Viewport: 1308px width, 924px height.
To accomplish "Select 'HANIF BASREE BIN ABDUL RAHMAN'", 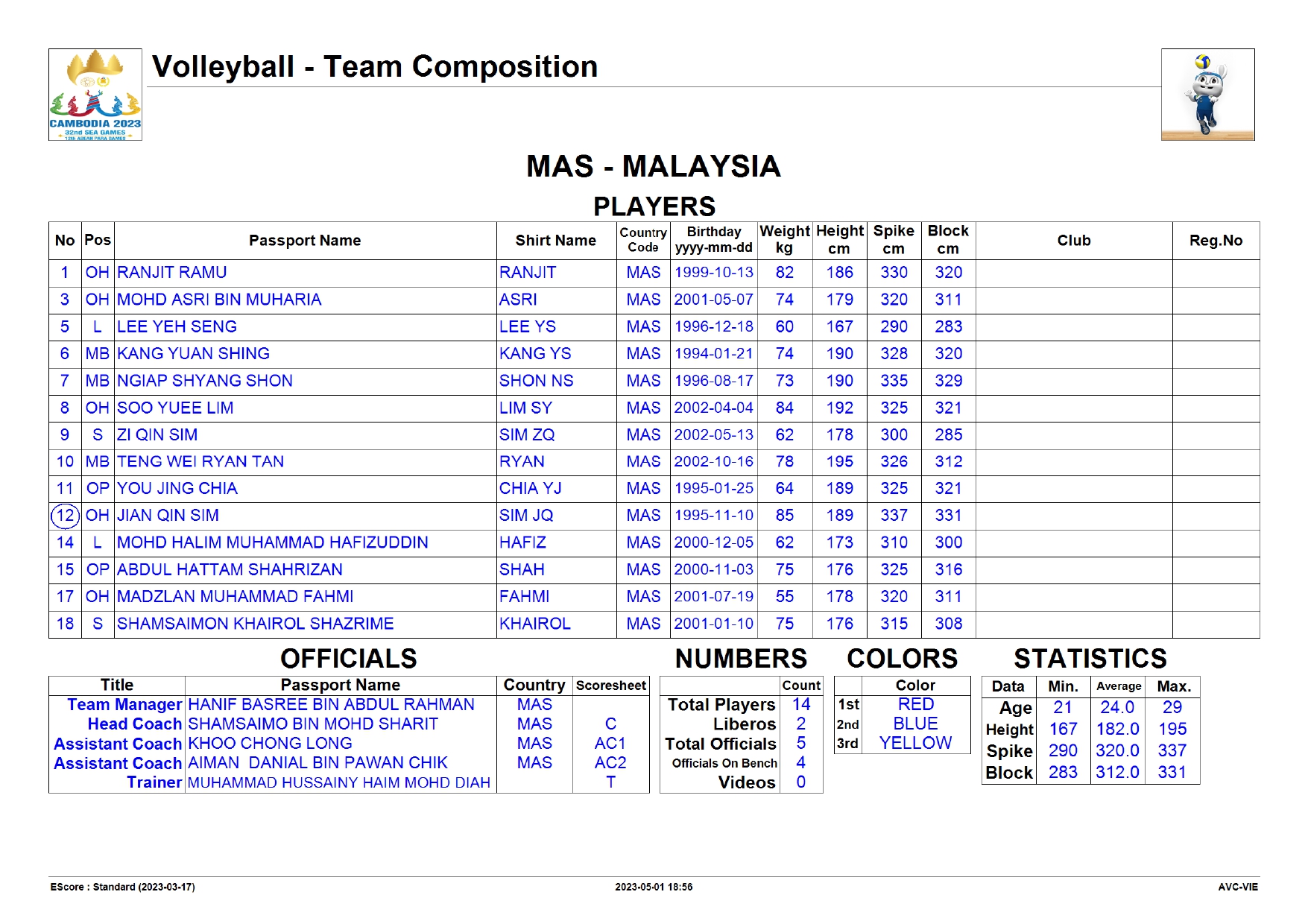I will click(x=331, y=705).
